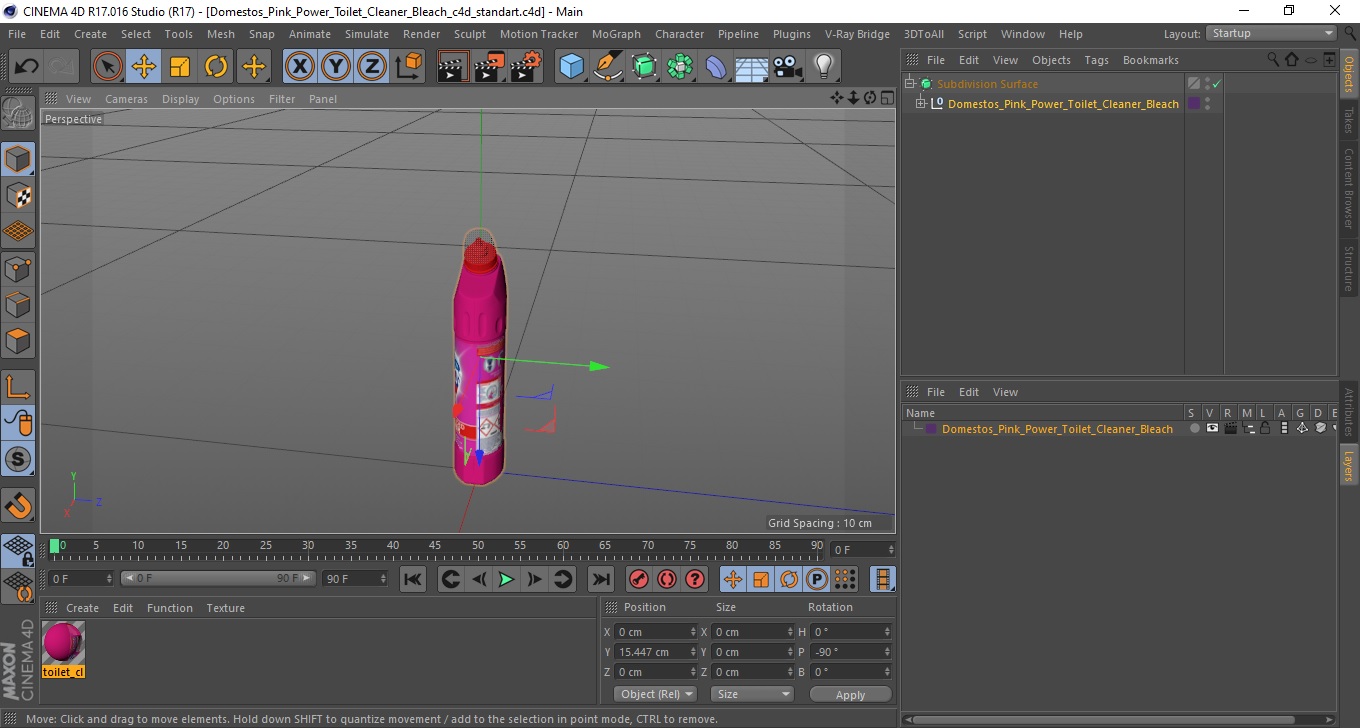1360x728 pixels.
Task: Toggle Position keyframe recording
Action: (733, 579)
